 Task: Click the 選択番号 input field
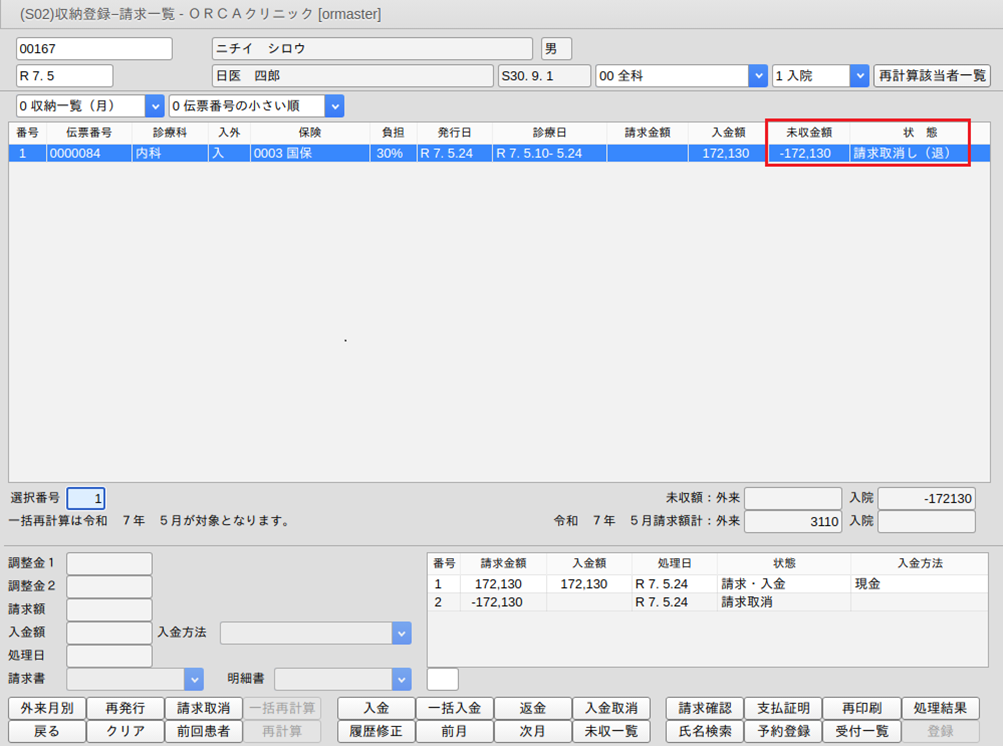(85, 498)
